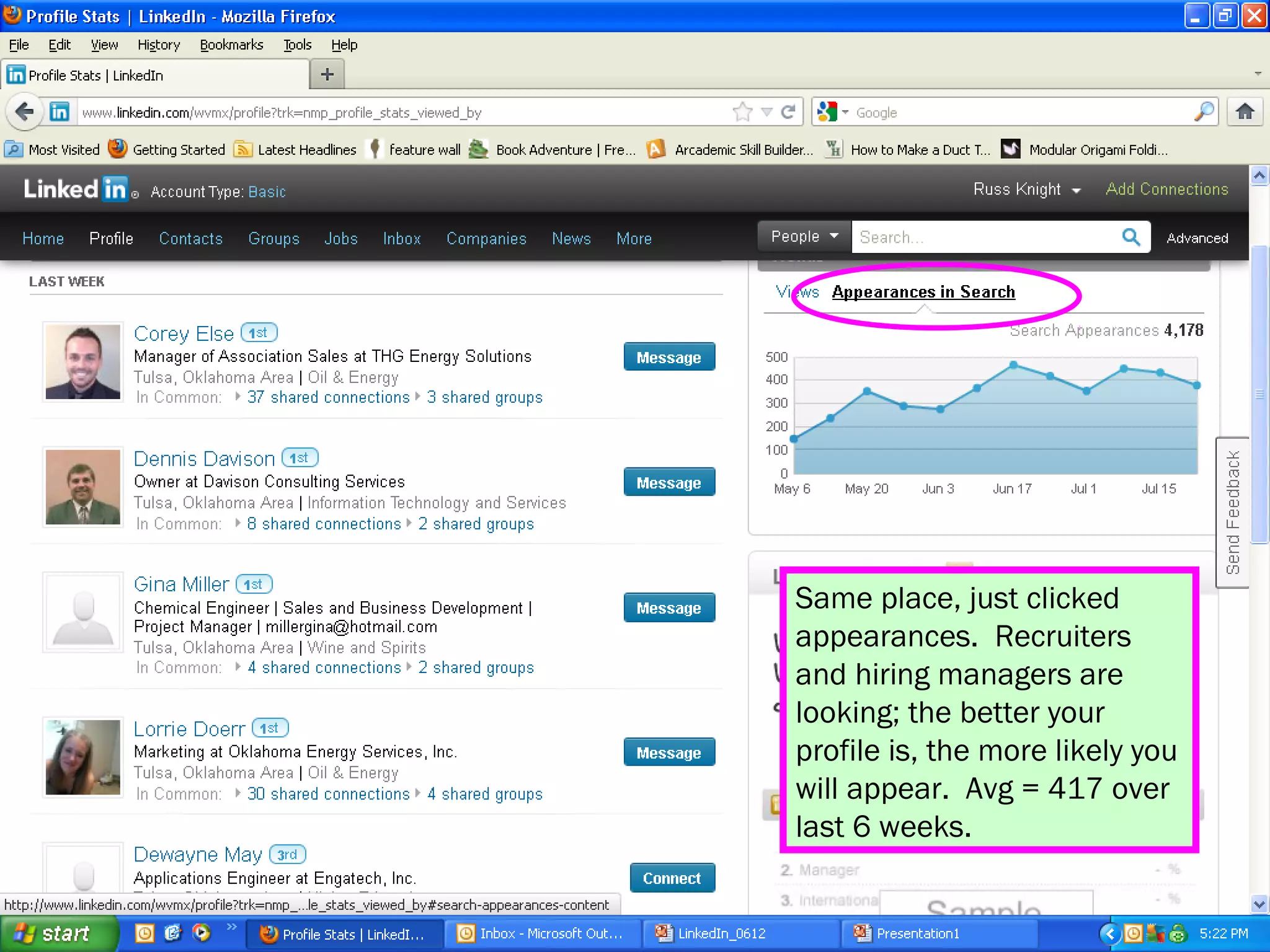The width and height of the screenshot is (1270, 952).
Task: Open the People search type dropdown
Action: click(x=804, y=237)
